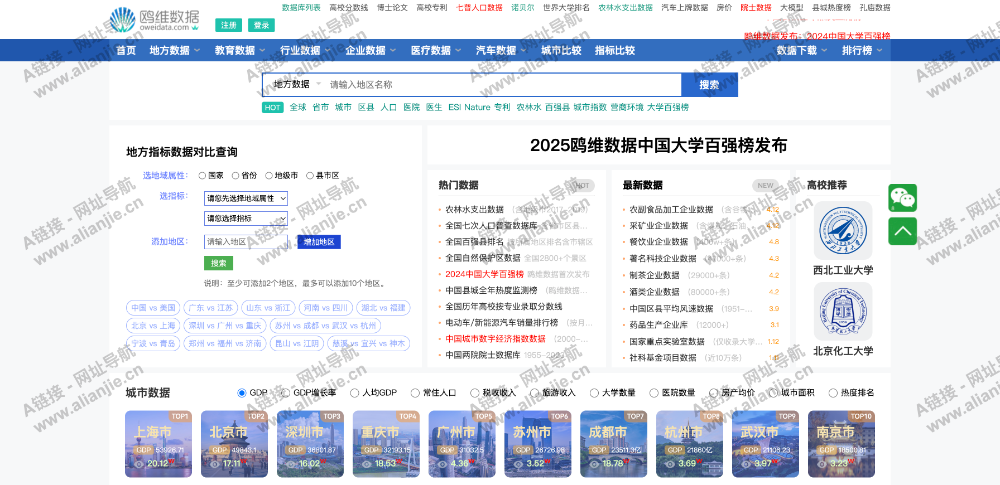Expand the 汽车数据 navigation menu
Viewport: 1000px width, 485px height.
501,50
